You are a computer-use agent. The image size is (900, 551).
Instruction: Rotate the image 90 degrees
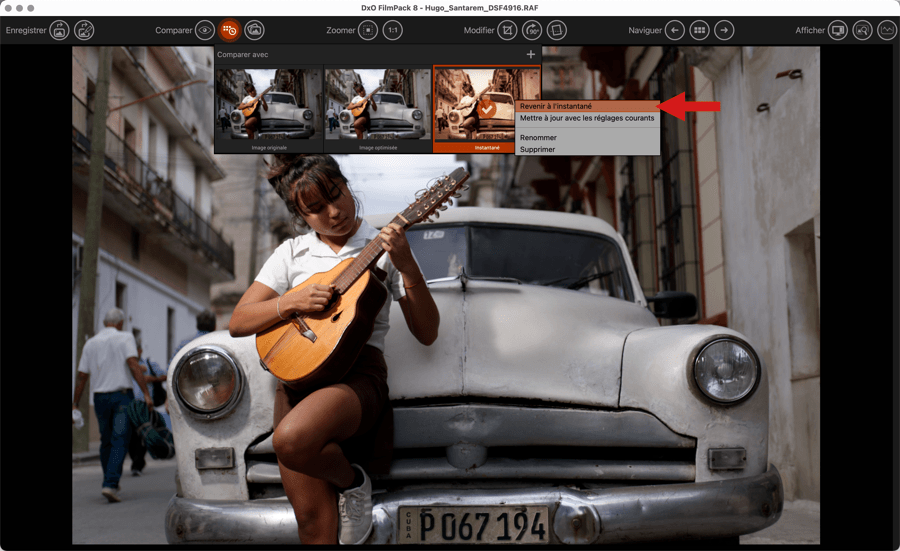[532, 31]
